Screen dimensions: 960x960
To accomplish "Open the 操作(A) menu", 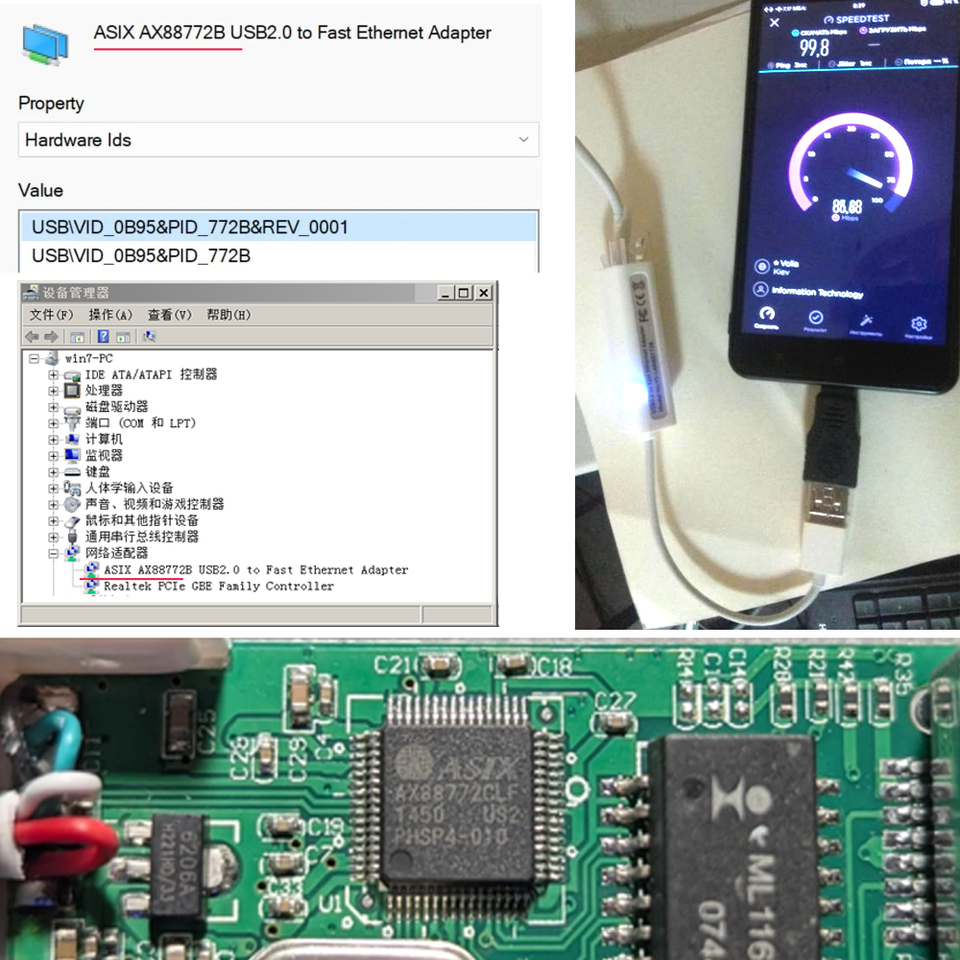I will [110, 315].
